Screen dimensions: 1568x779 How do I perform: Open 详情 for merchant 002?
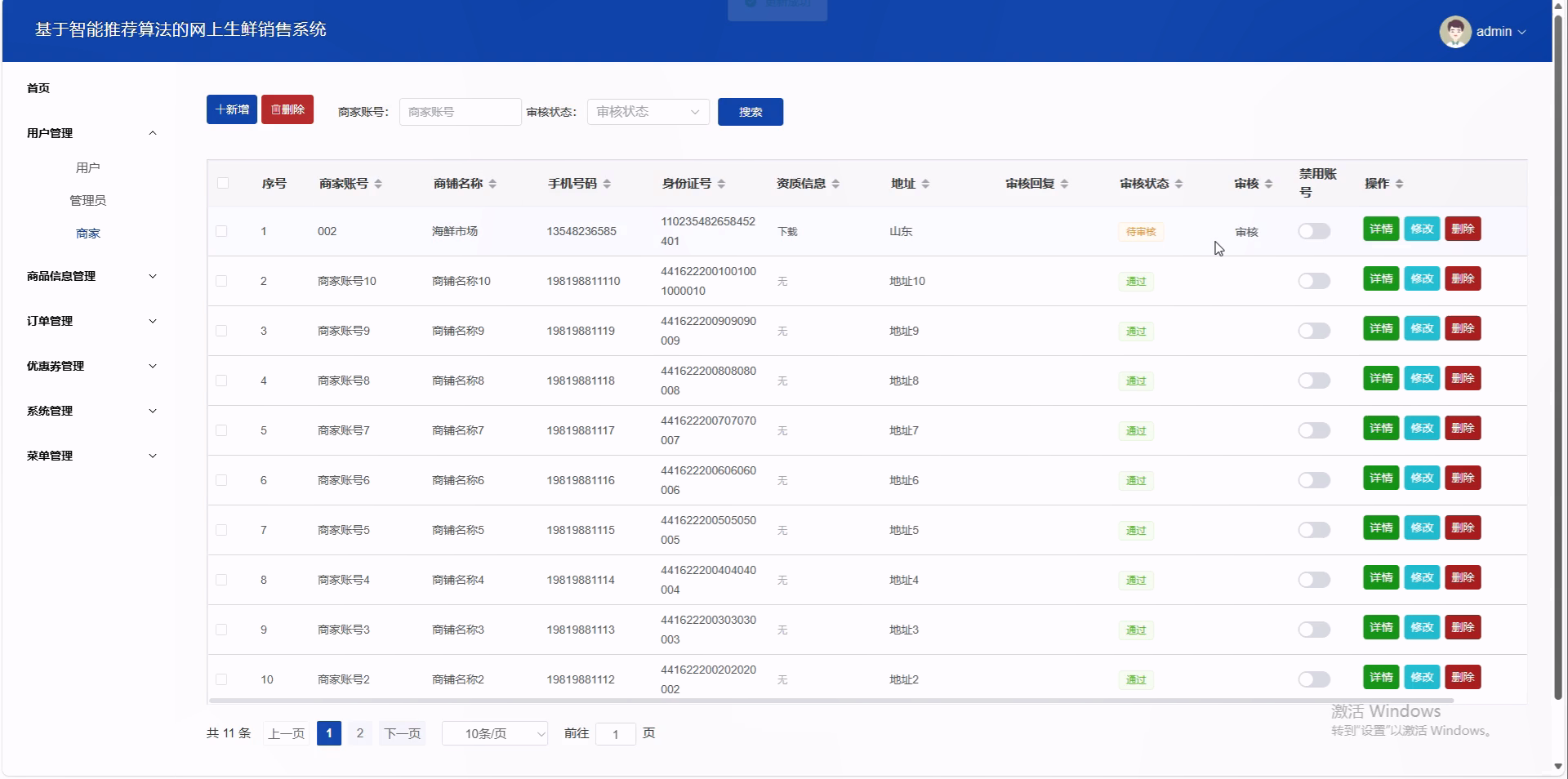[x=1381, y=229]
